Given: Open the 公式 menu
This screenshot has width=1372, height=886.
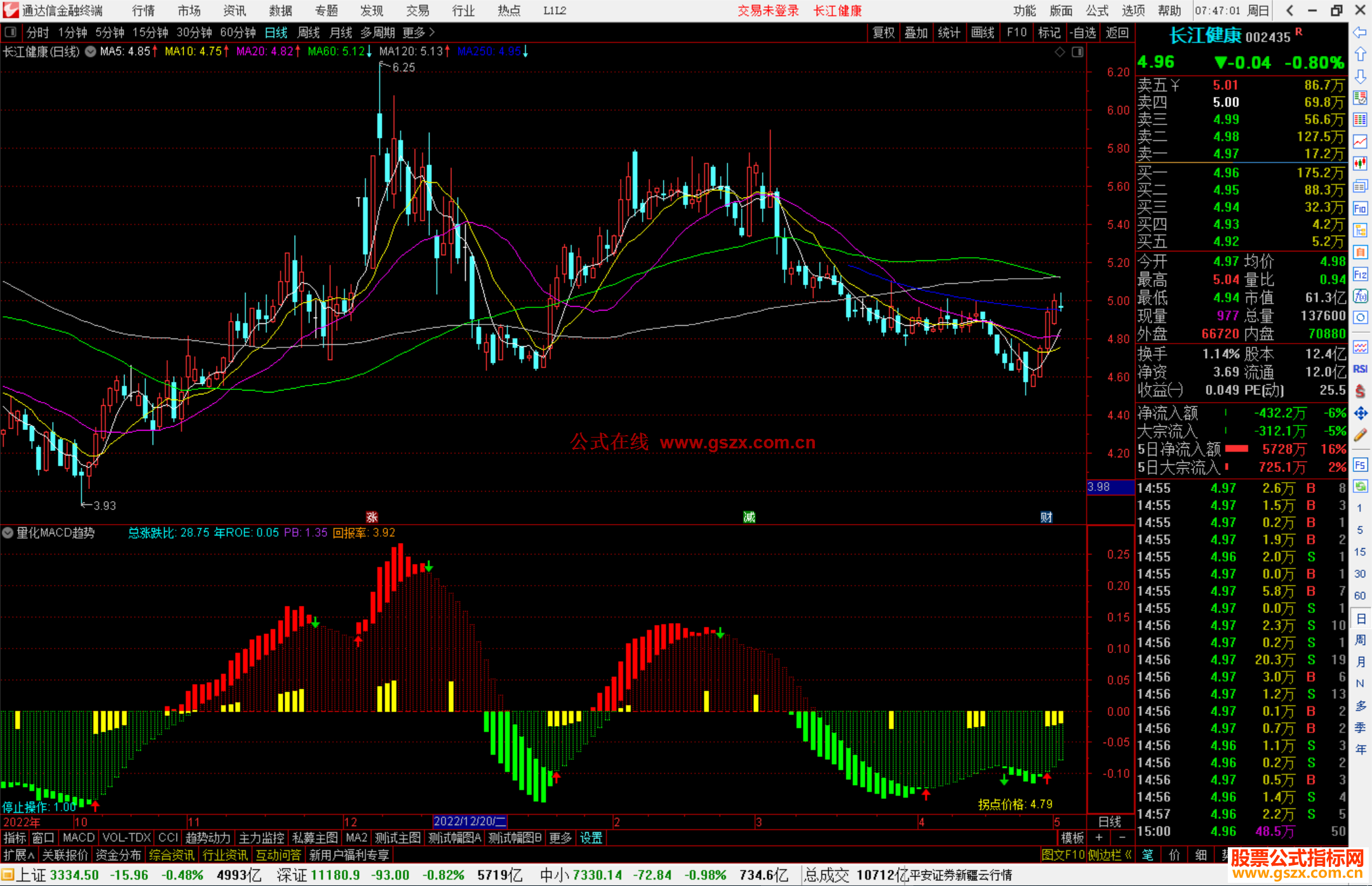Looking at the screenshot, I should point(1097,11).
